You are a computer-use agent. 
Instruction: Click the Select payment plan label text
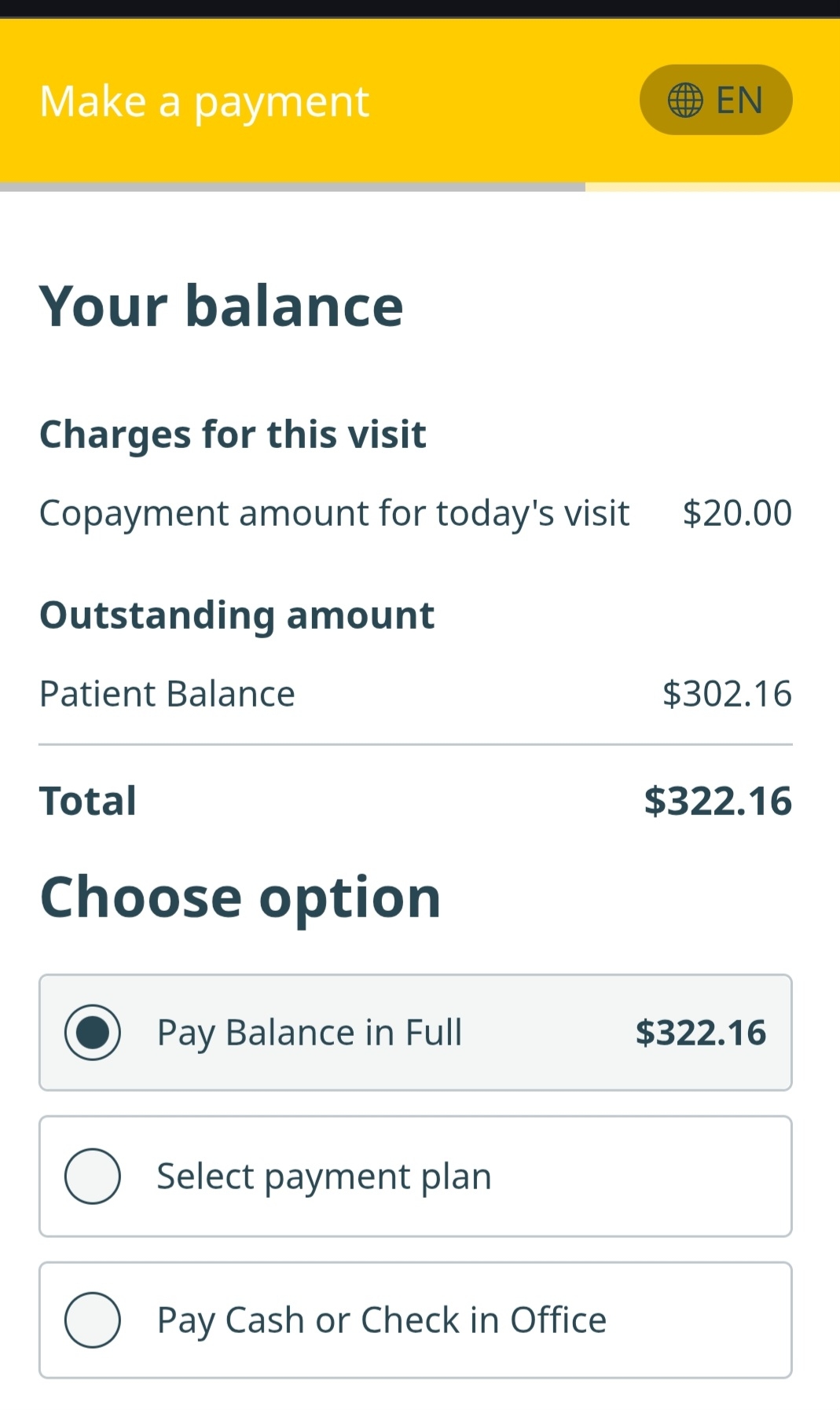[324, 1177]
